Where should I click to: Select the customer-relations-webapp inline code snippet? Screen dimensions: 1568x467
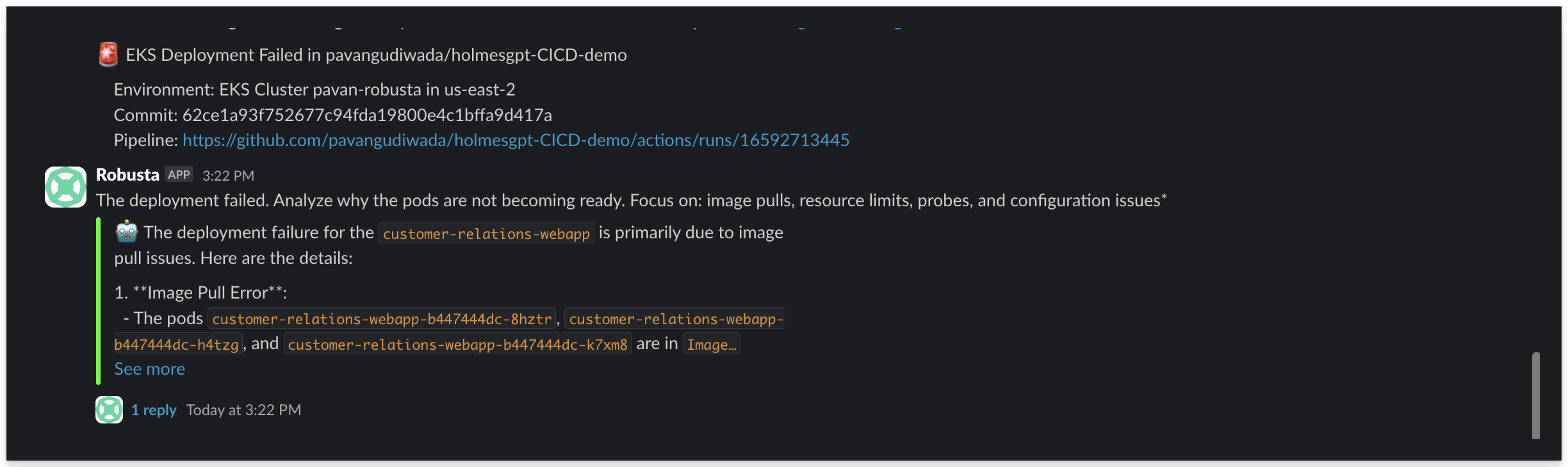tap(486, 233)
